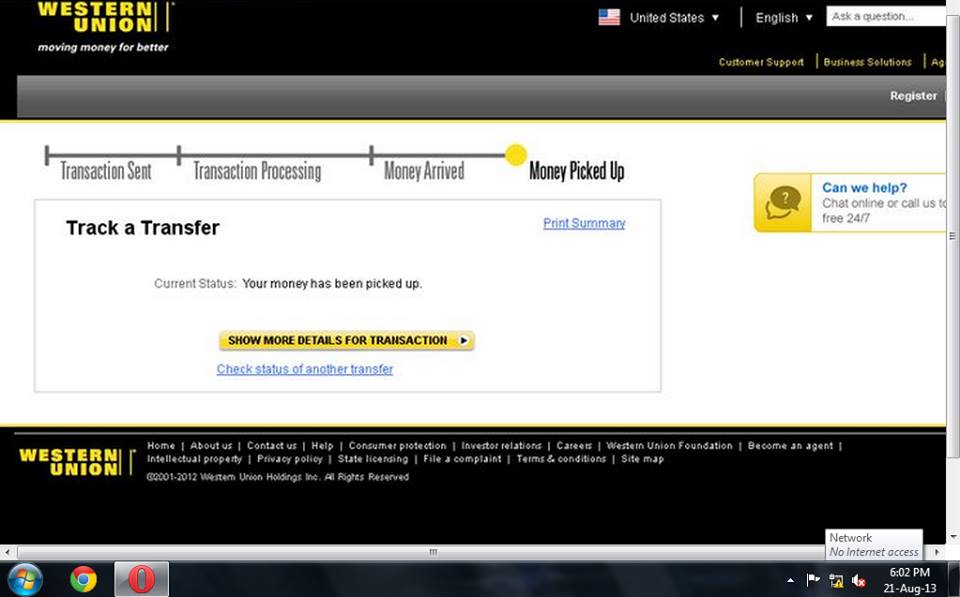Select the Transaction Processing step

click(257, 171)
